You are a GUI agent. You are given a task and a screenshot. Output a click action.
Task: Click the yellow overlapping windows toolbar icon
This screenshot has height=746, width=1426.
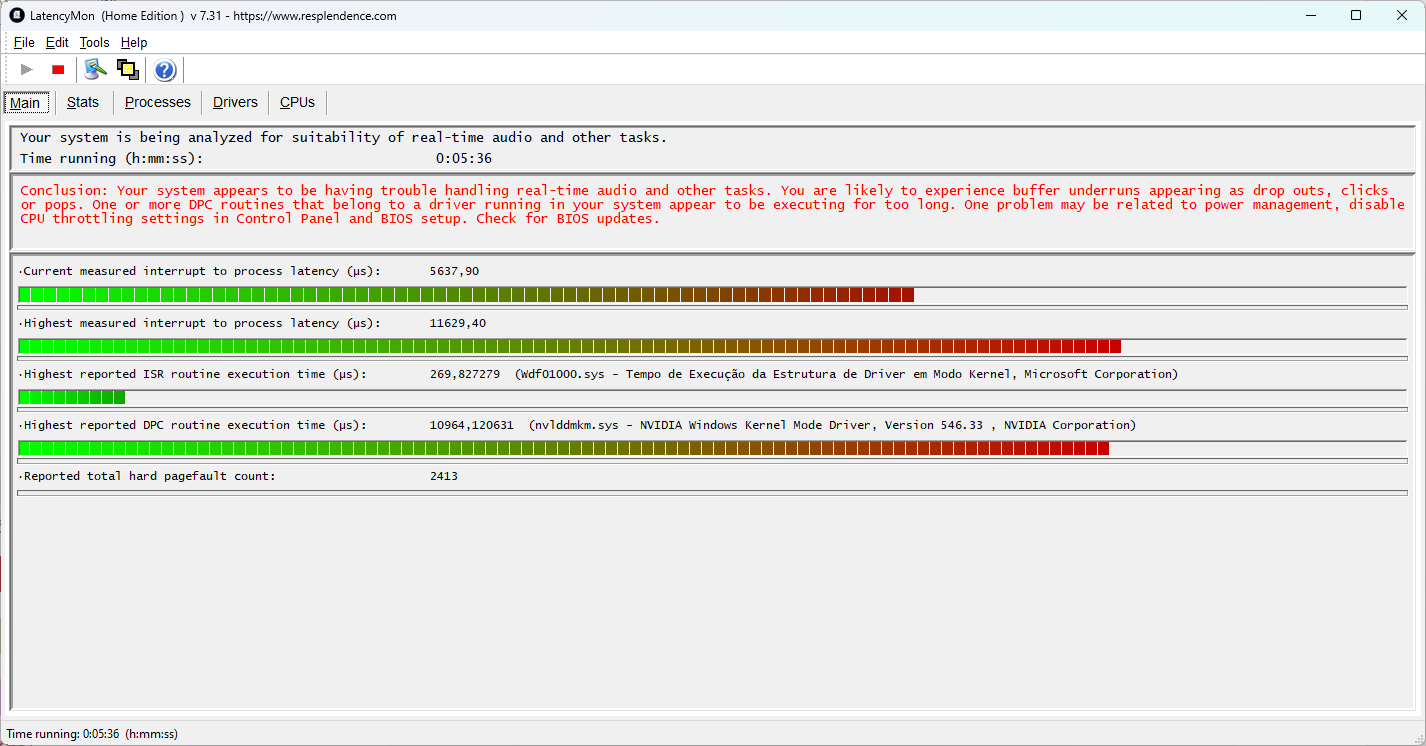(127, 69)
